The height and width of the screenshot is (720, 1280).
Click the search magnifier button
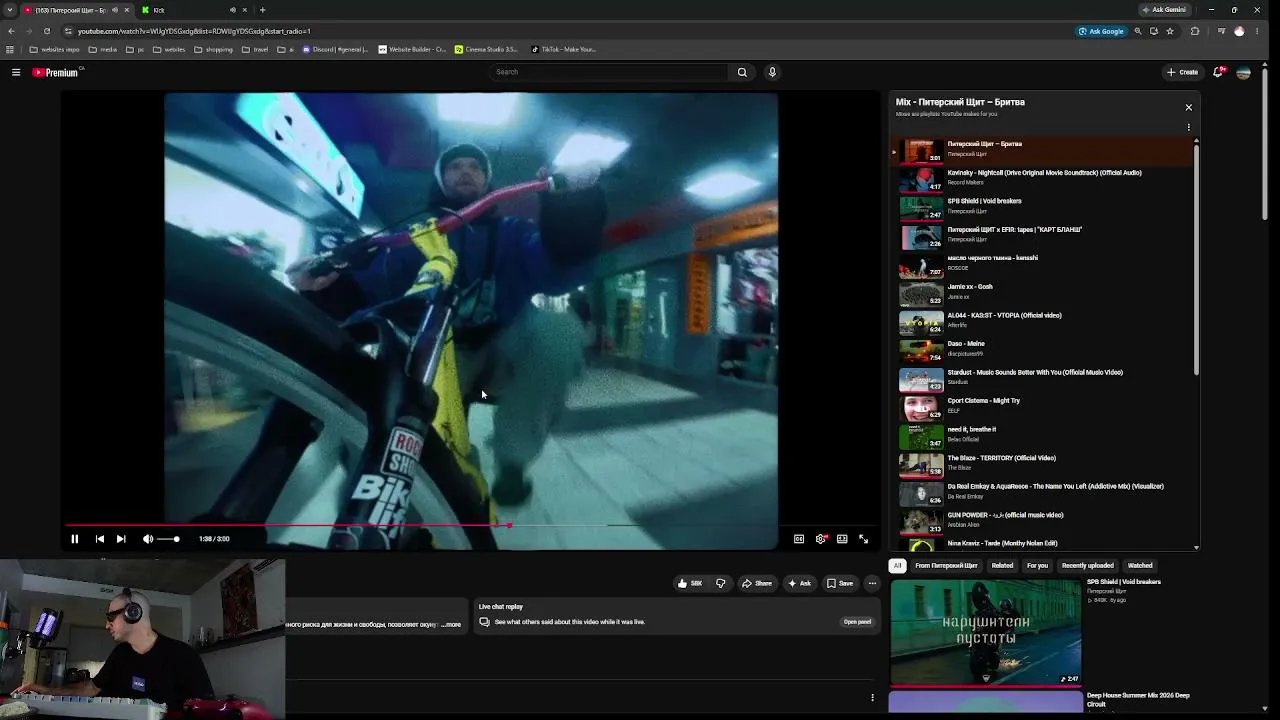click(x=742, y=72)
